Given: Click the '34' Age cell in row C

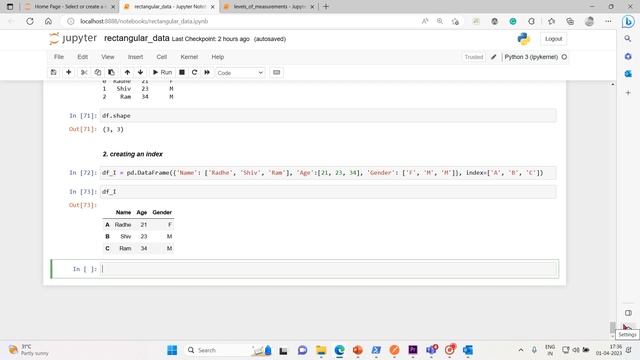Looking at the screenshot, I should (144, 248).
